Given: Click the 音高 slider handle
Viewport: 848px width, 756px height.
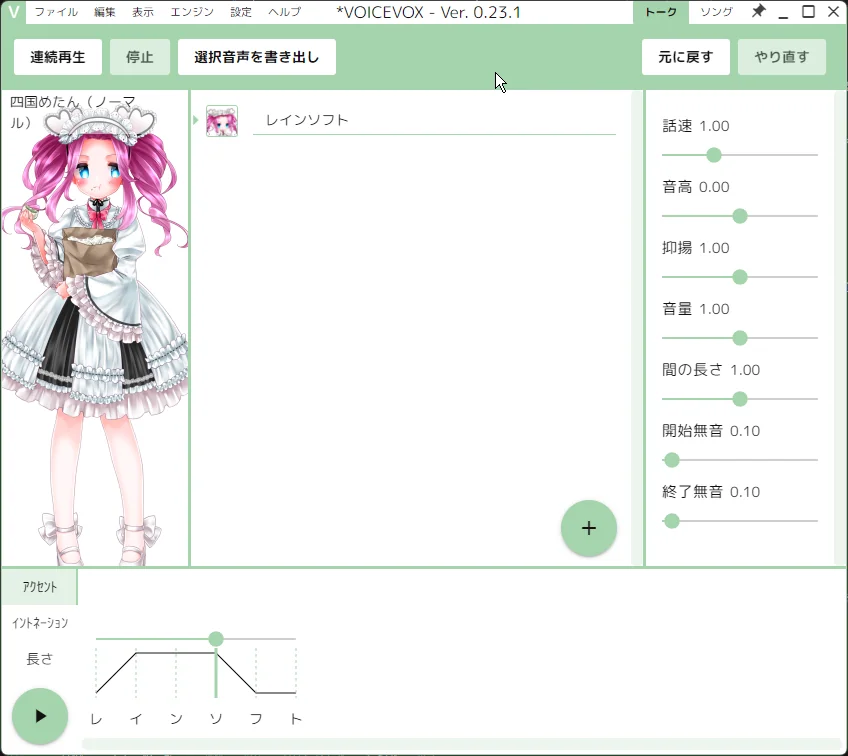Looking at the screenshot, I should point(740,216).
